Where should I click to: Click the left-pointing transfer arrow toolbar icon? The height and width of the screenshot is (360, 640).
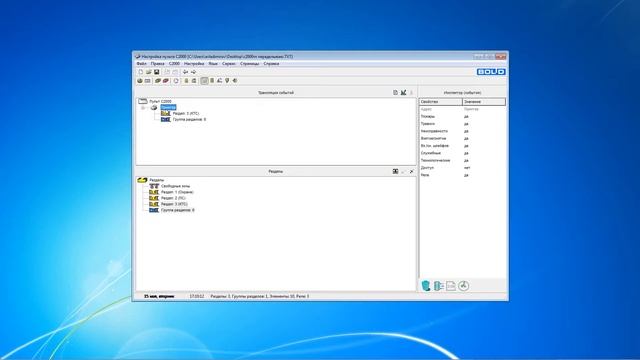(x=185, y=72)
